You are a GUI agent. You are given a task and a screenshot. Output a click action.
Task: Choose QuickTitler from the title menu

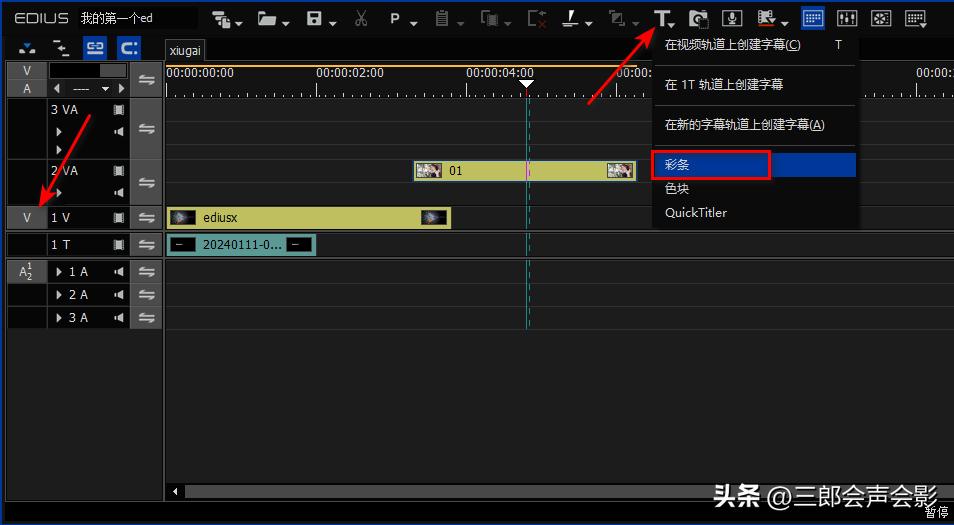[x=696, y=213]
